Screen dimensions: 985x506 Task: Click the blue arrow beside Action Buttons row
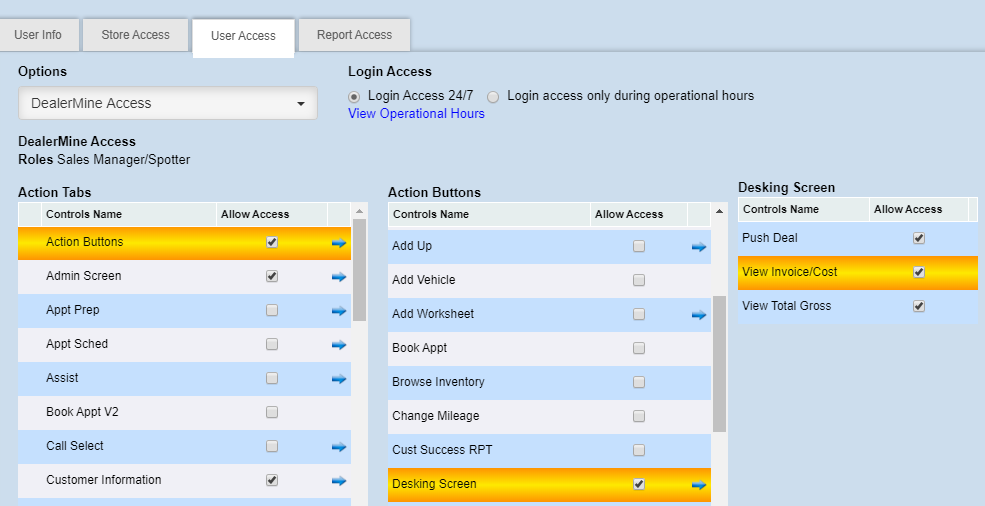point(339,243)
